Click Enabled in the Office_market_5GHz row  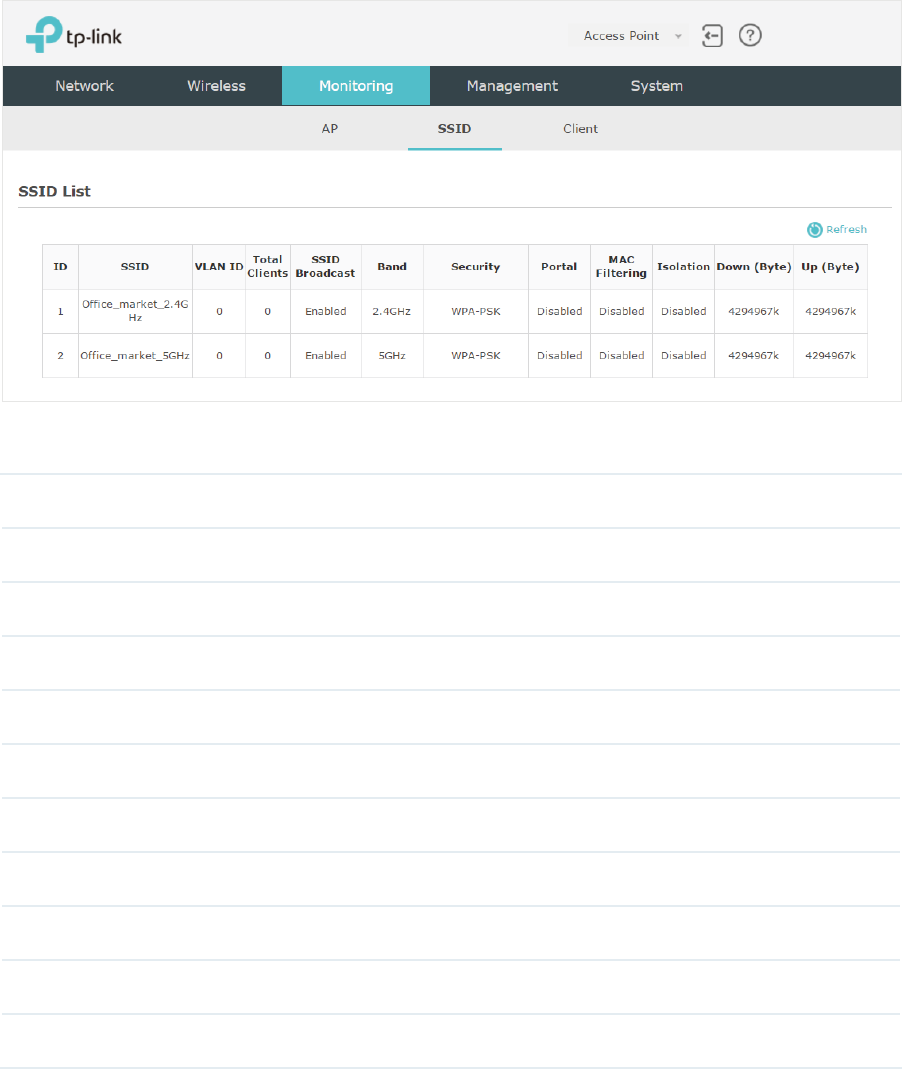click(x=326, y=356)
